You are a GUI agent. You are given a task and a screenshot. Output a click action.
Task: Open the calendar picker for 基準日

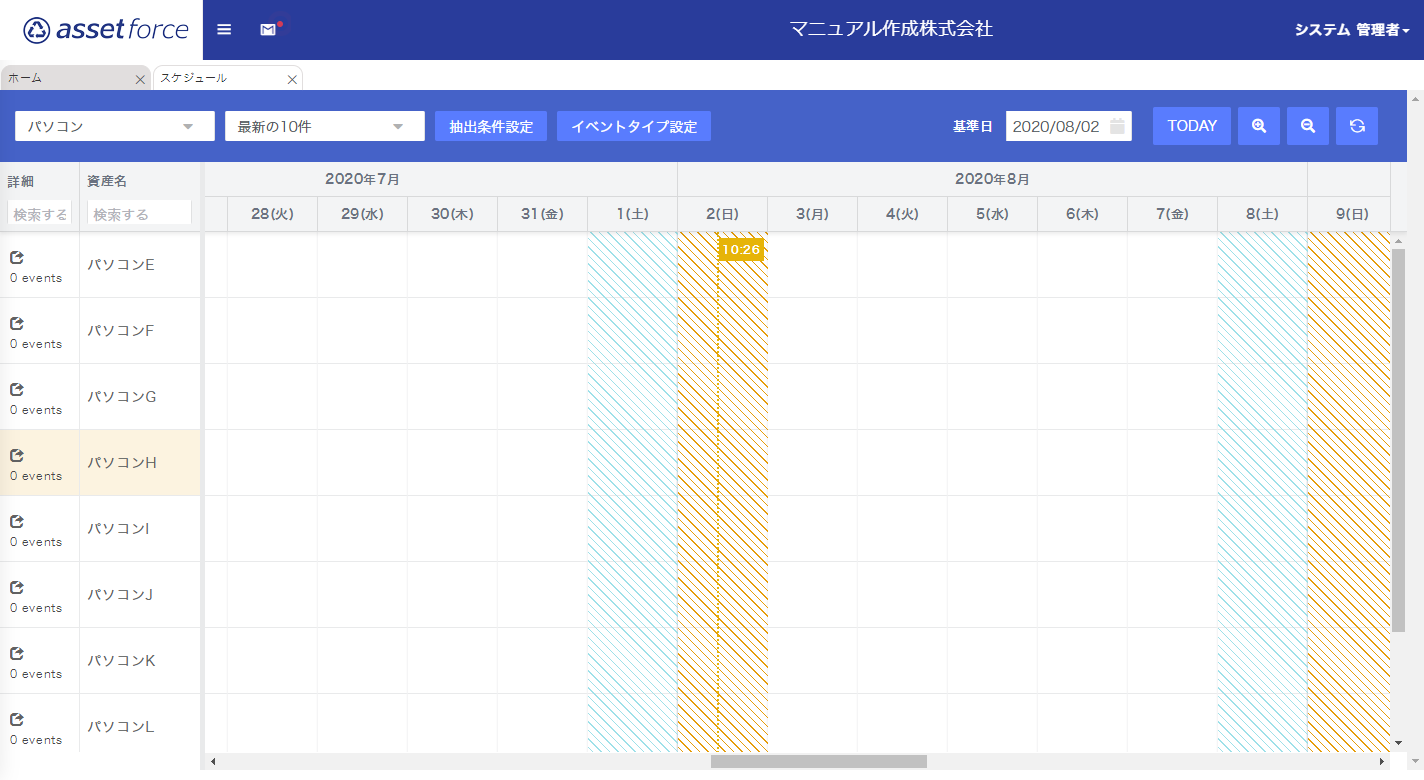(1118, 126)
